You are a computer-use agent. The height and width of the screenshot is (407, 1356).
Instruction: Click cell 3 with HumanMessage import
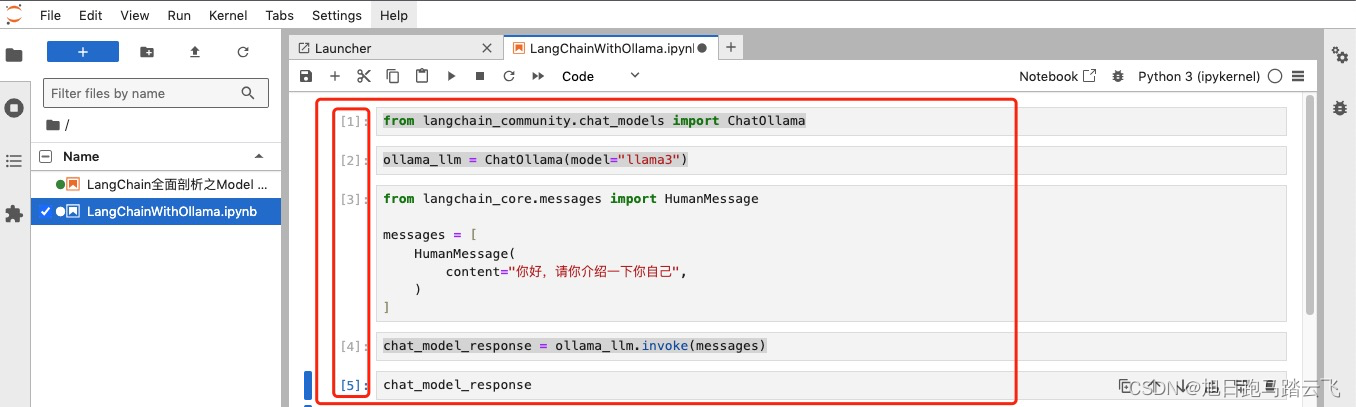coord(831,253)
